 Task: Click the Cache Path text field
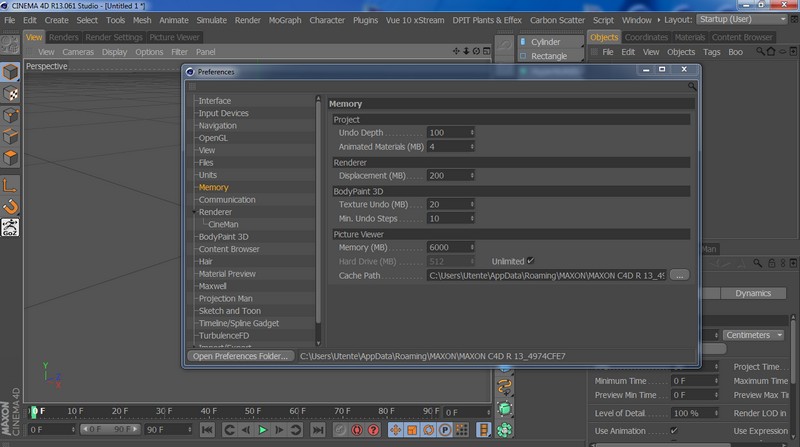(x=546, y=276)
